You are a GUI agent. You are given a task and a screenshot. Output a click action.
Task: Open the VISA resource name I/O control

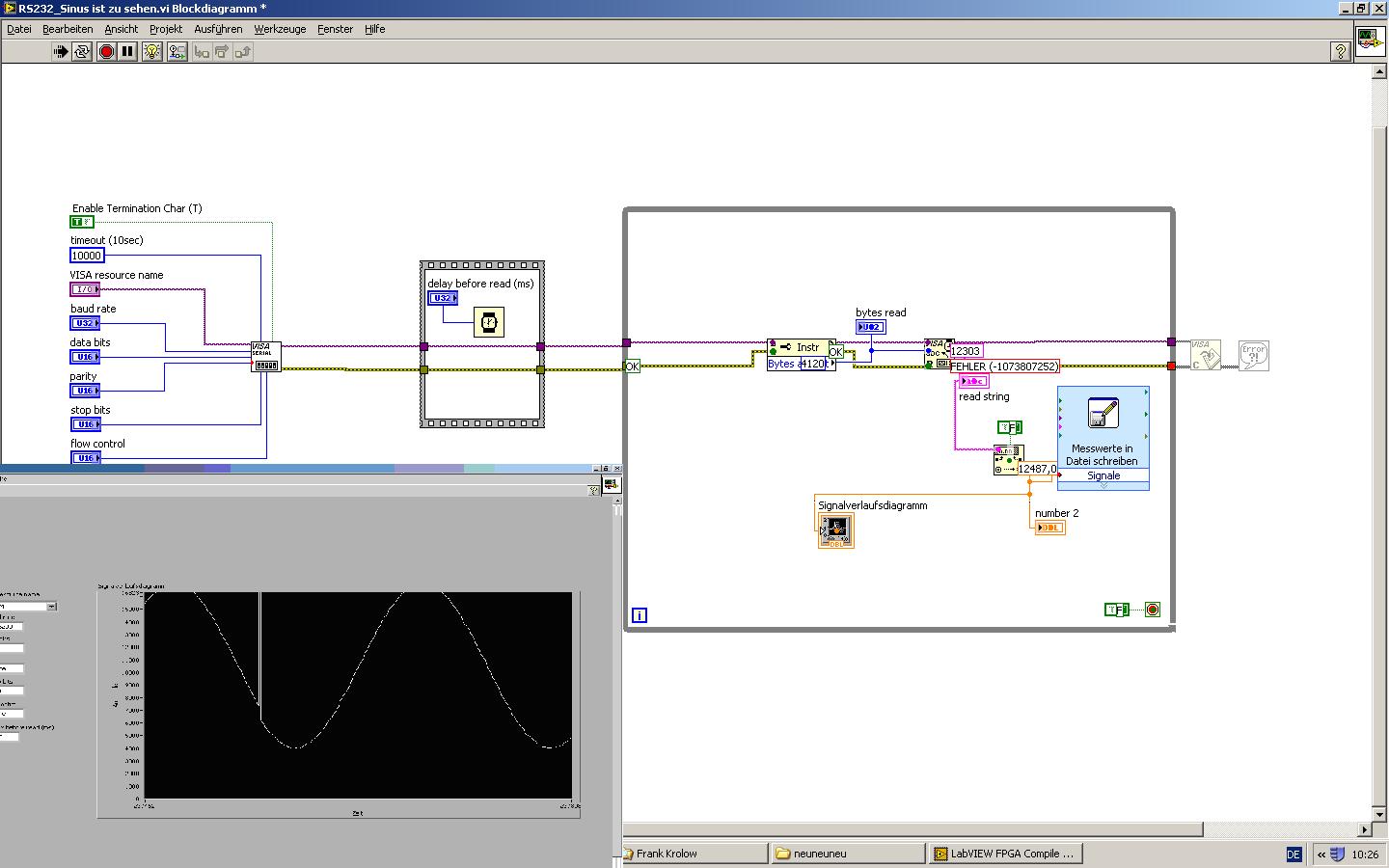click(85, 289)
